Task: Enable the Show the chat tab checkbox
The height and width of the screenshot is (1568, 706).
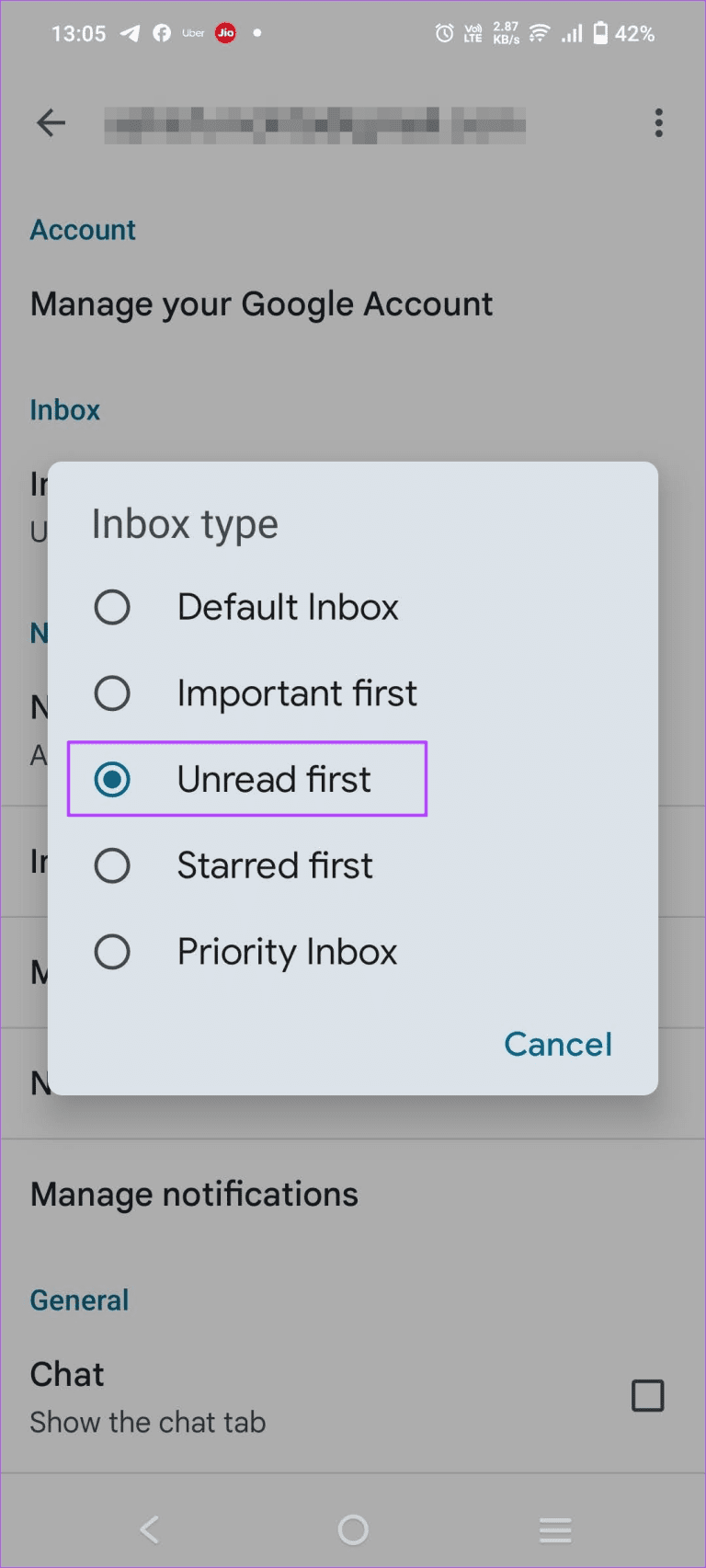Action: [647, 1395]
